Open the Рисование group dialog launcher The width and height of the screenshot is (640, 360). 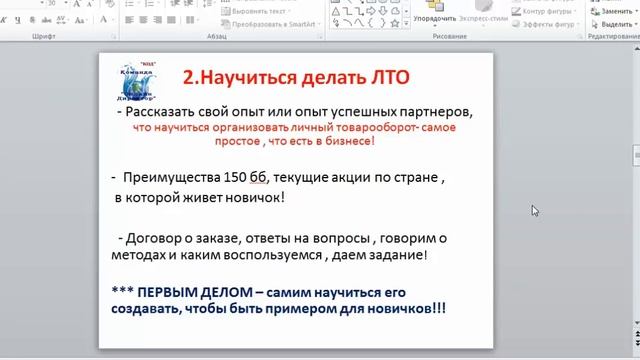[580, 37]
